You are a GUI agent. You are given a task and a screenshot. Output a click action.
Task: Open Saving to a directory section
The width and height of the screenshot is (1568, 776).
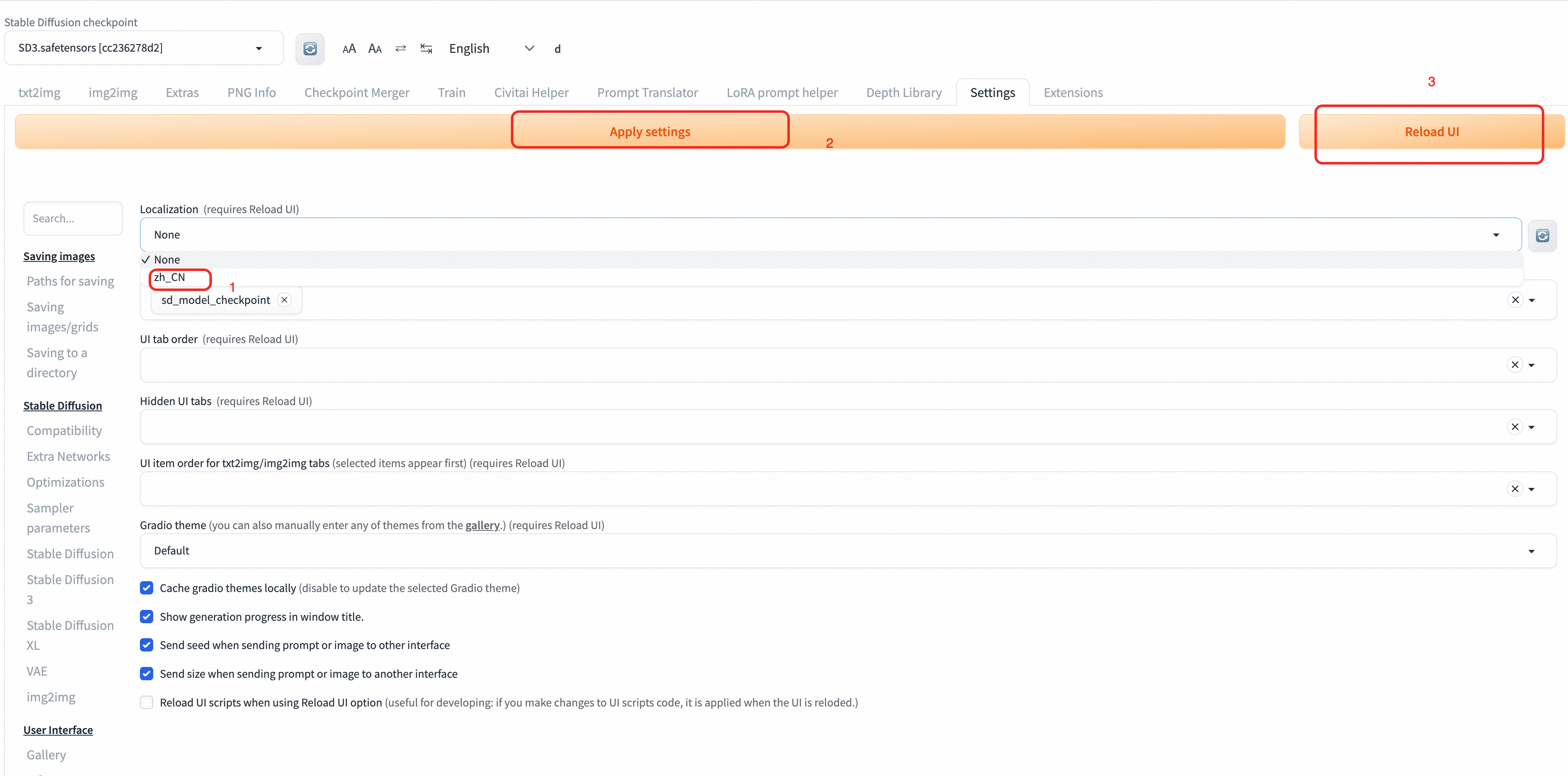[x=57, y=363]
